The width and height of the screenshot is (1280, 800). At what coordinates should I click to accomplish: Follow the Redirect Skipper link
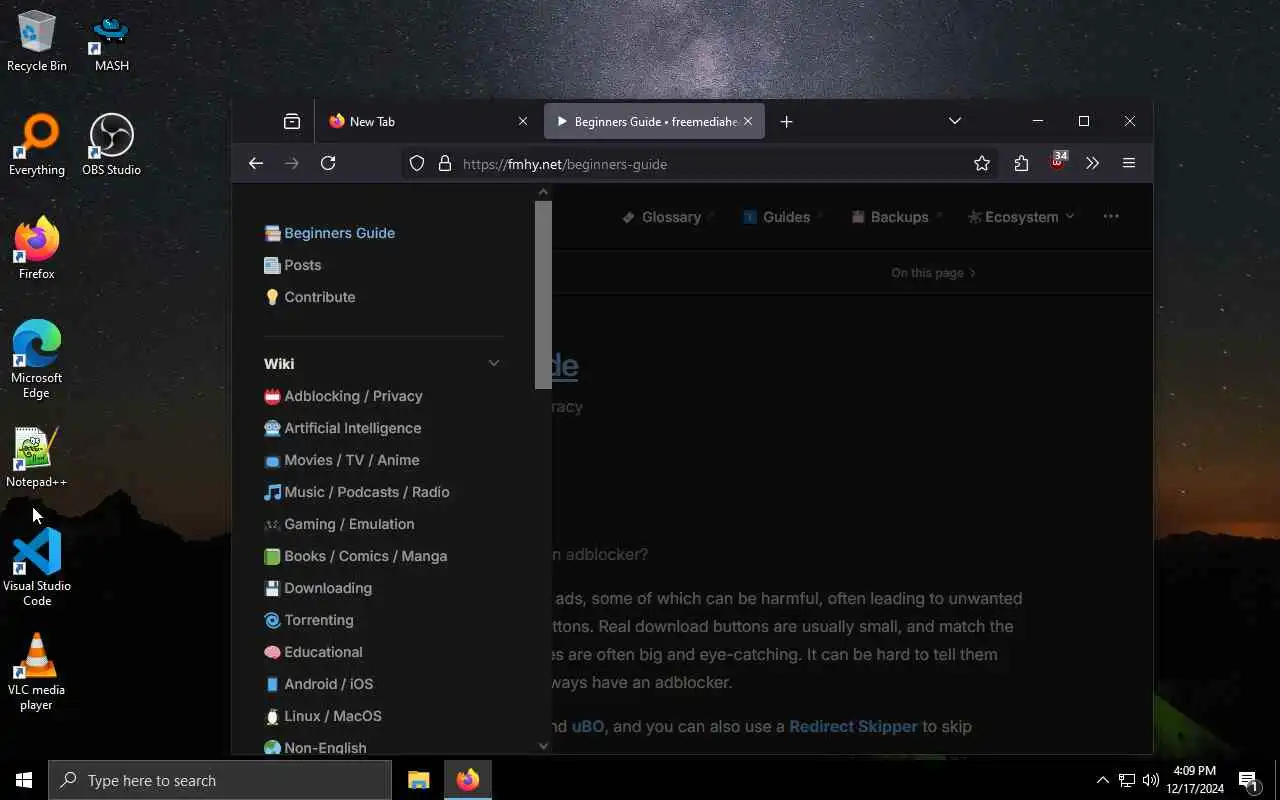(853, 726)
